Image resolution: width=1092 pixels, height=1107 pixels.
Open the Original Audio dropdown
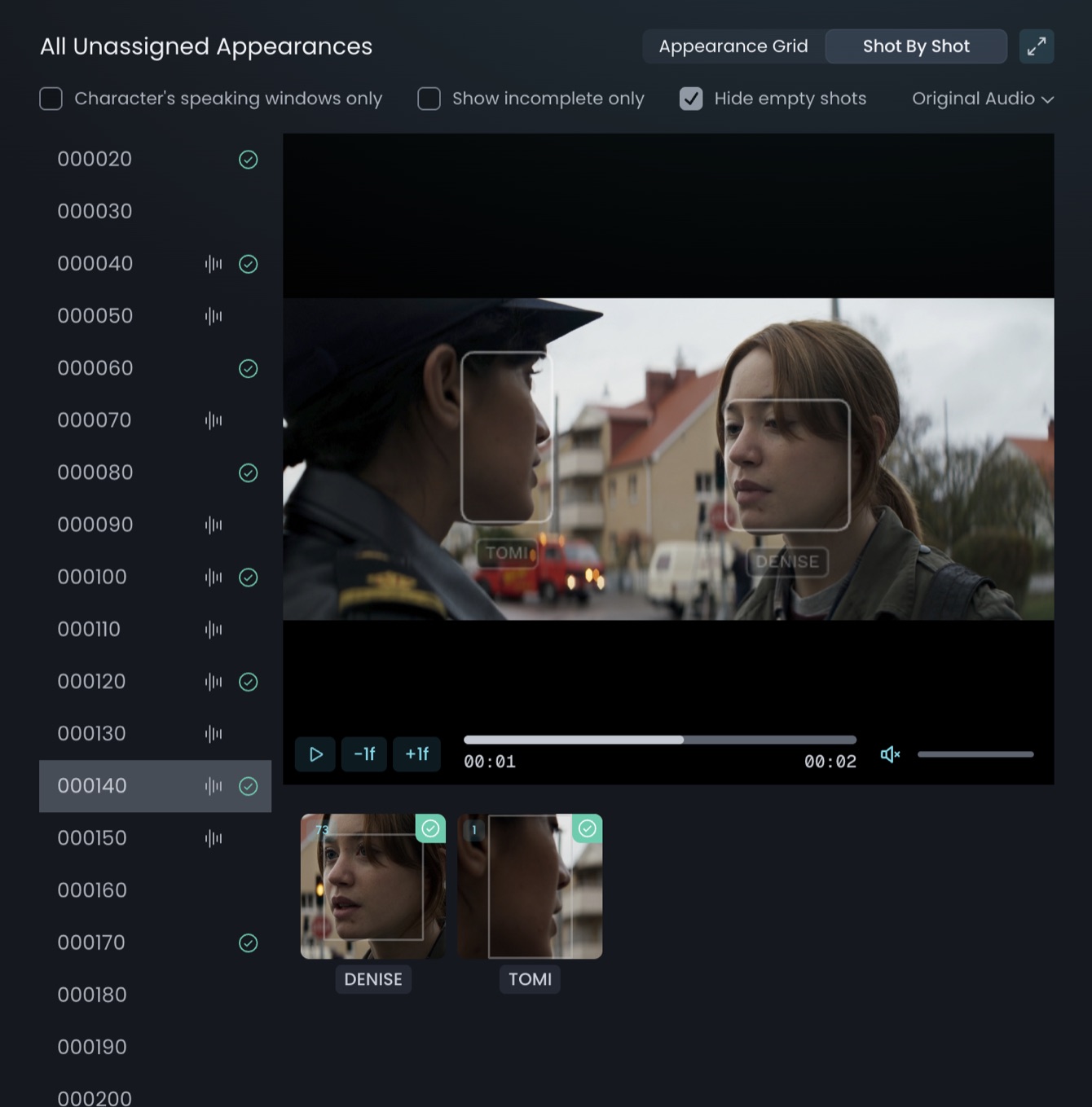pyautogui.click(x=983, y=99)
